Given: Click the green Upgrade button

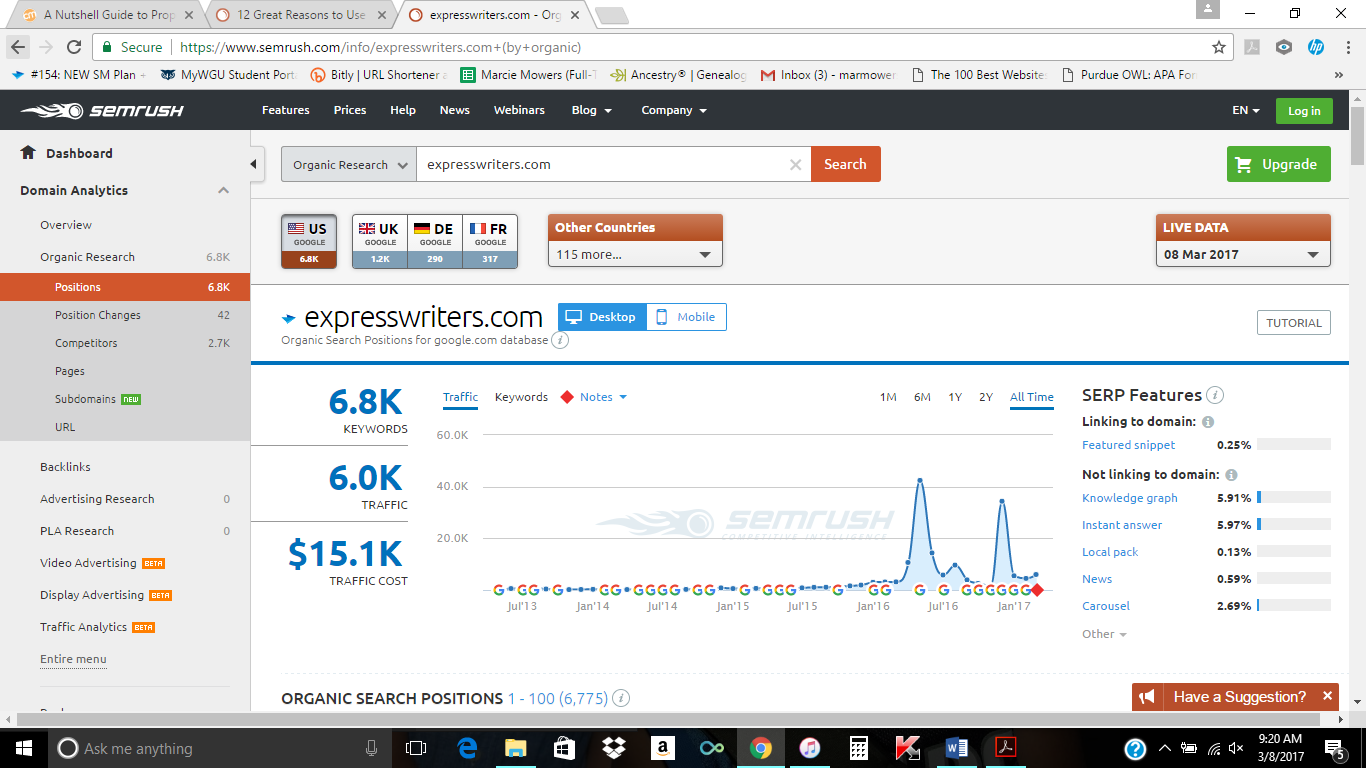Looking at the screenshot, I should tap(1279, 164).
